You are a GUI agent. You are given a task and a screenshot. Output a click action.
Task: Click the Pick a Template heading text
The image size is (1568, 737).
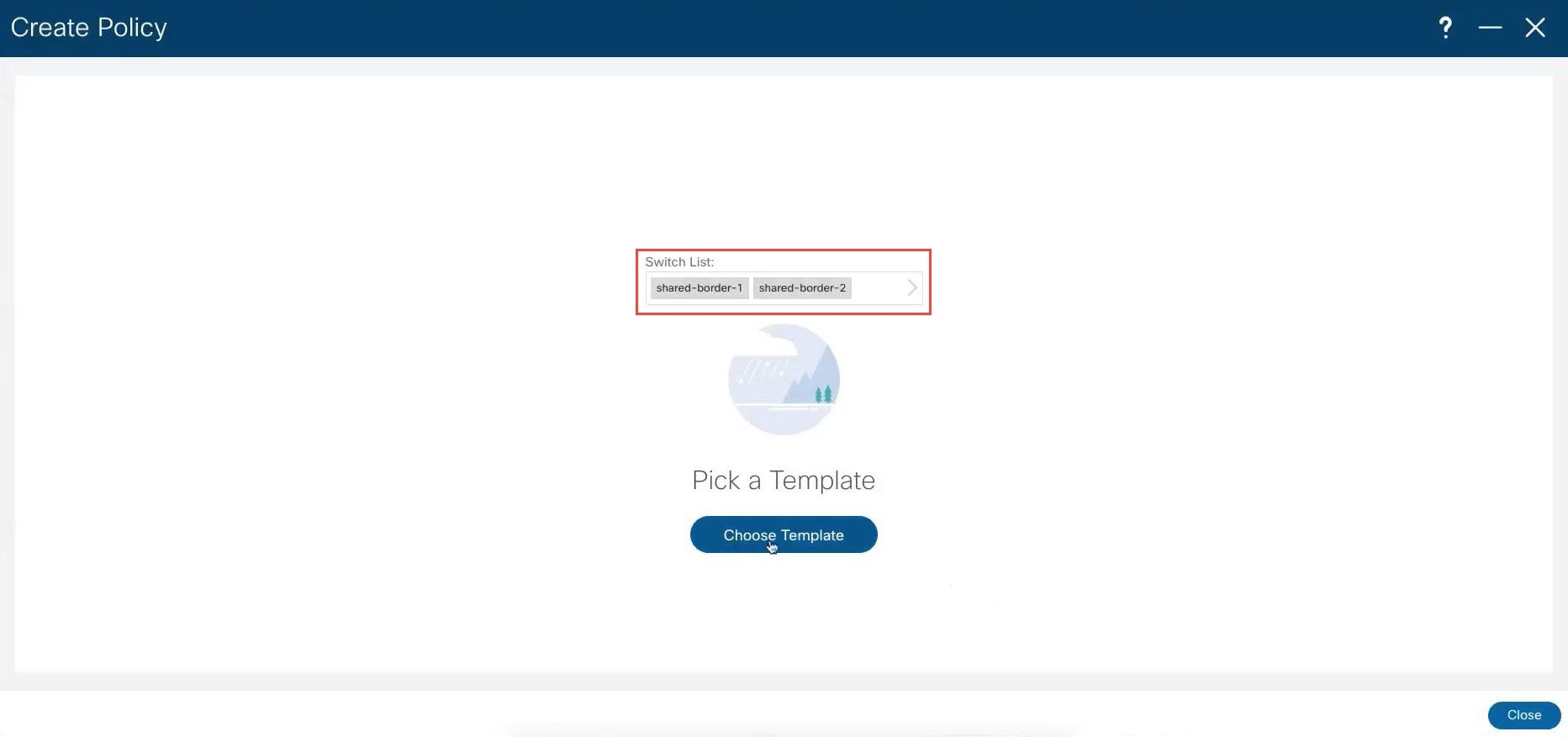(x=784, y=480)
